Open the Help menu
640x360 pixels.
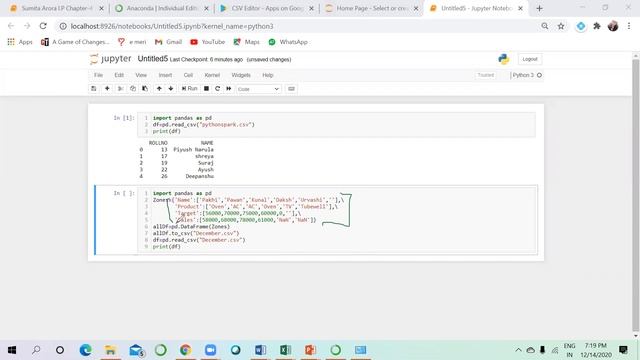point(268,75)
